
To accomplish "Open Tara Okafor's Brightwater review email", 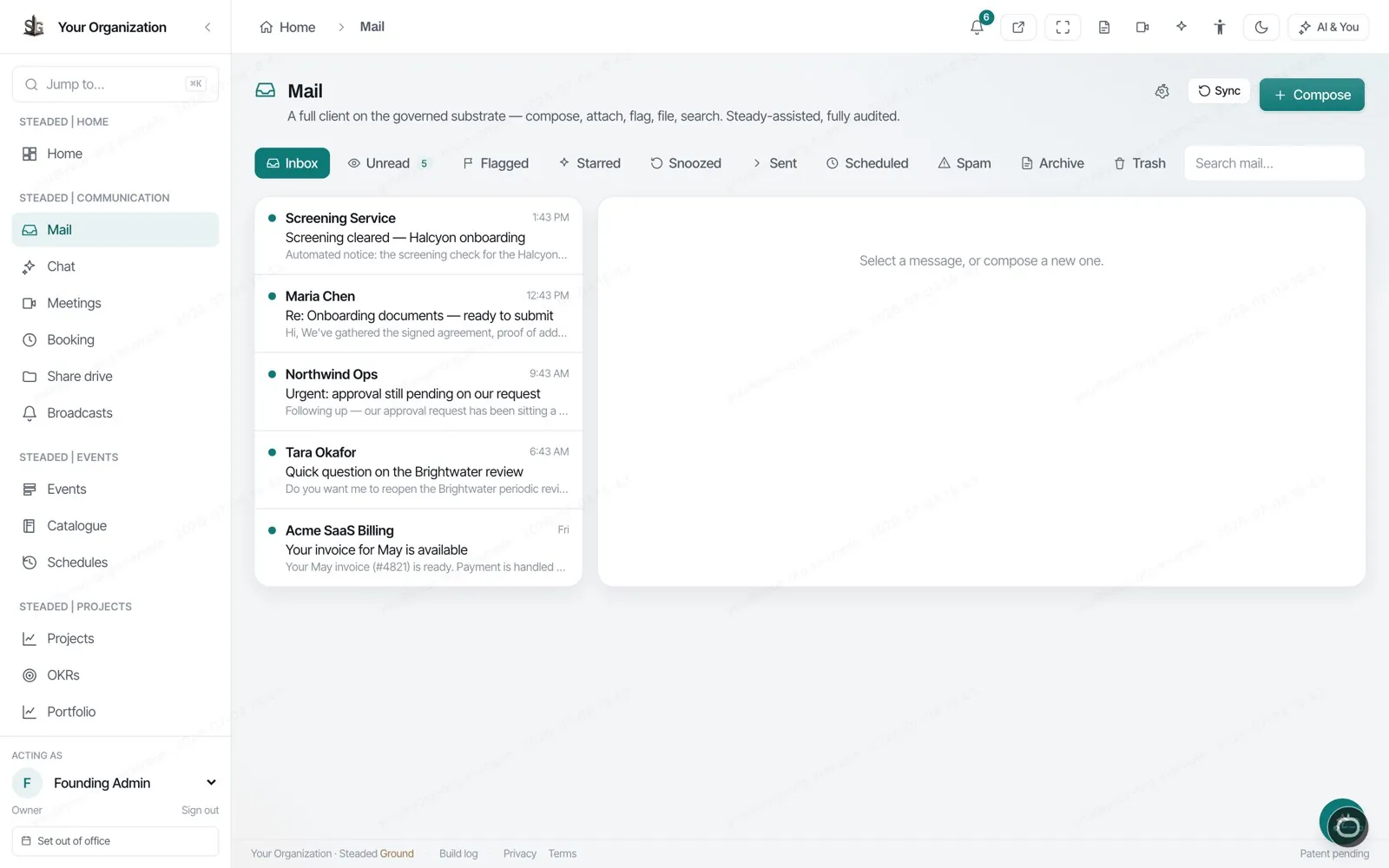I will click(418, 470).
